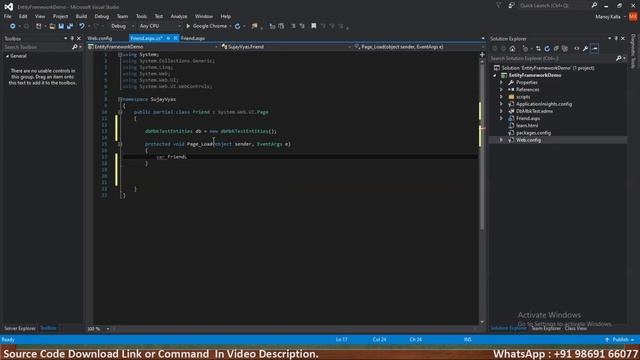Collapse the Page_Load method outlining box

tap(120, 144)
